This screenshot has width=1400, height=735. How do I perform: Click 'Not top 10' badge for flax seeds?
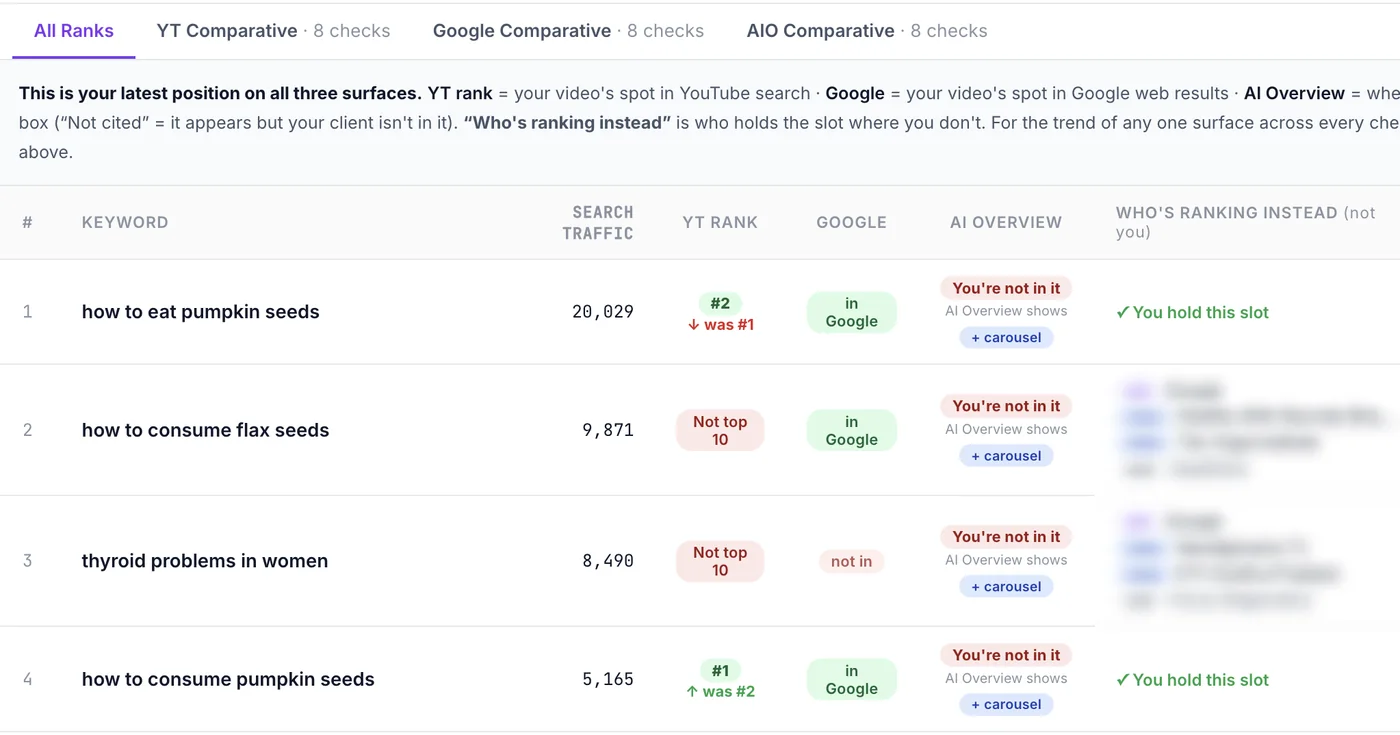(720, 430)
